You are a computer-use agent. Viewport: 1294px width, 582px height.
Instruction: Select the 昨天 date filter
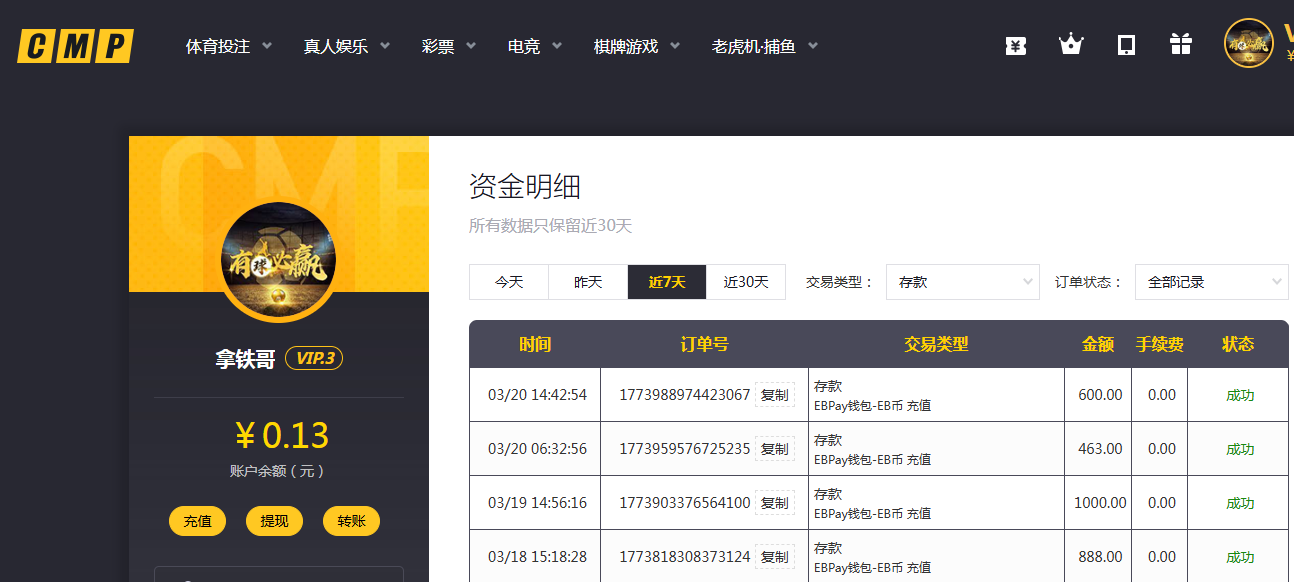588,282
